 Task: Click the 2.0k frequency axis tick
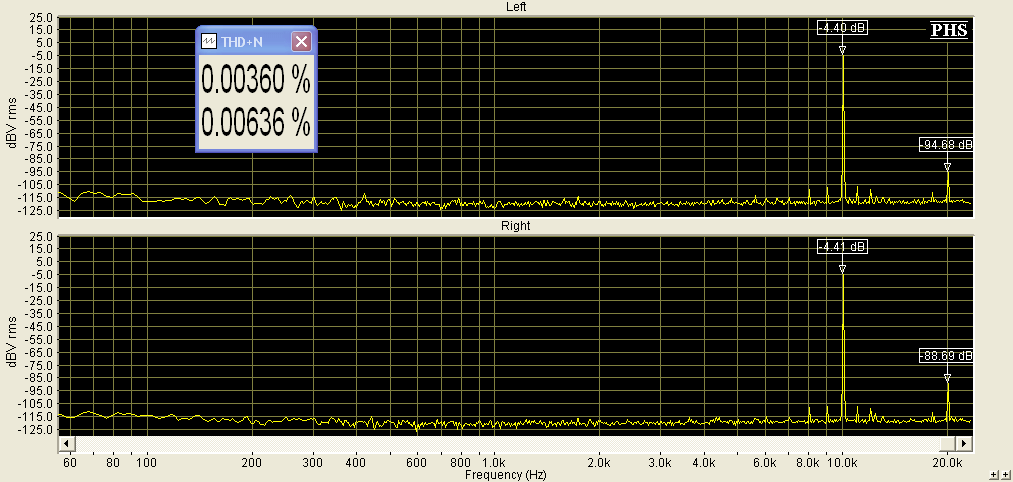(x=599, y=463)
